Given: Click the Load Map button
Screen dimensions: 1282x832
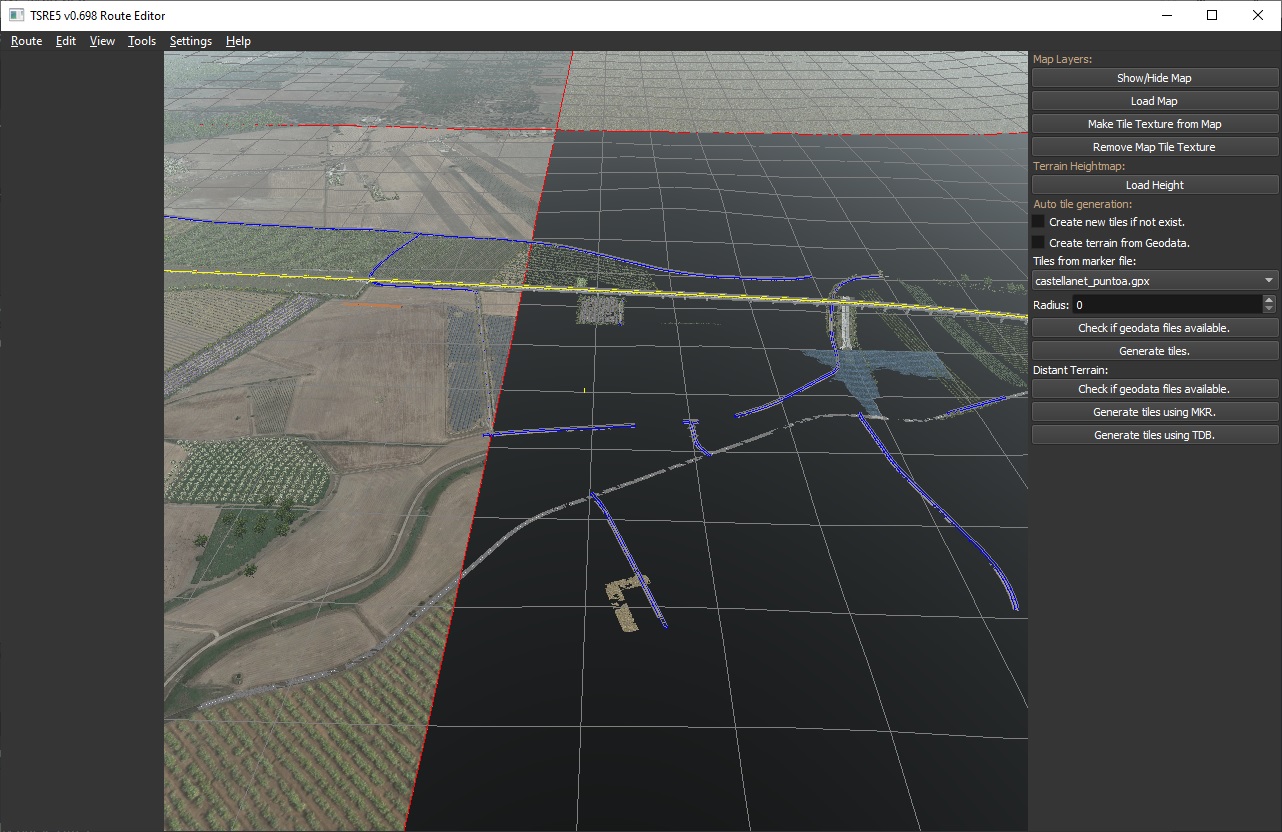Looking at the screenshot, I should (1154, 101).
